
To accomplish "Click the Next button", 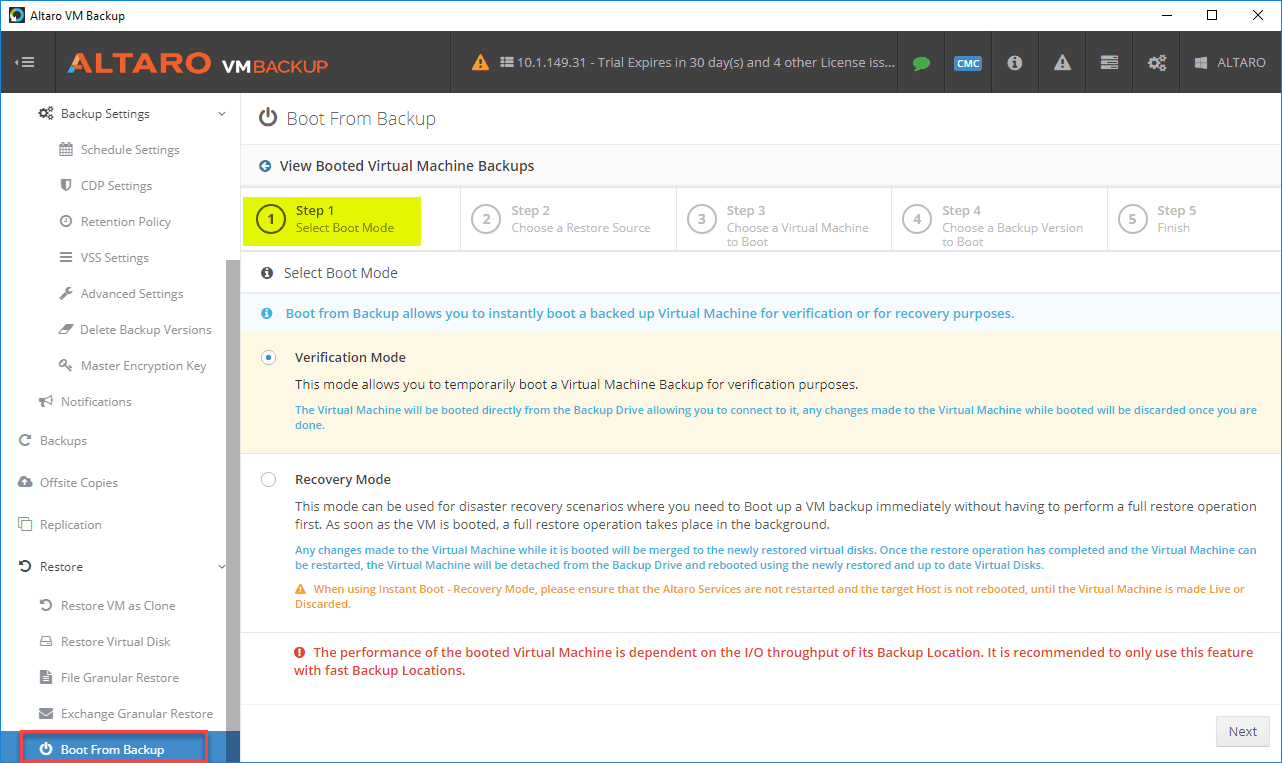I will tap(1242, 731).
